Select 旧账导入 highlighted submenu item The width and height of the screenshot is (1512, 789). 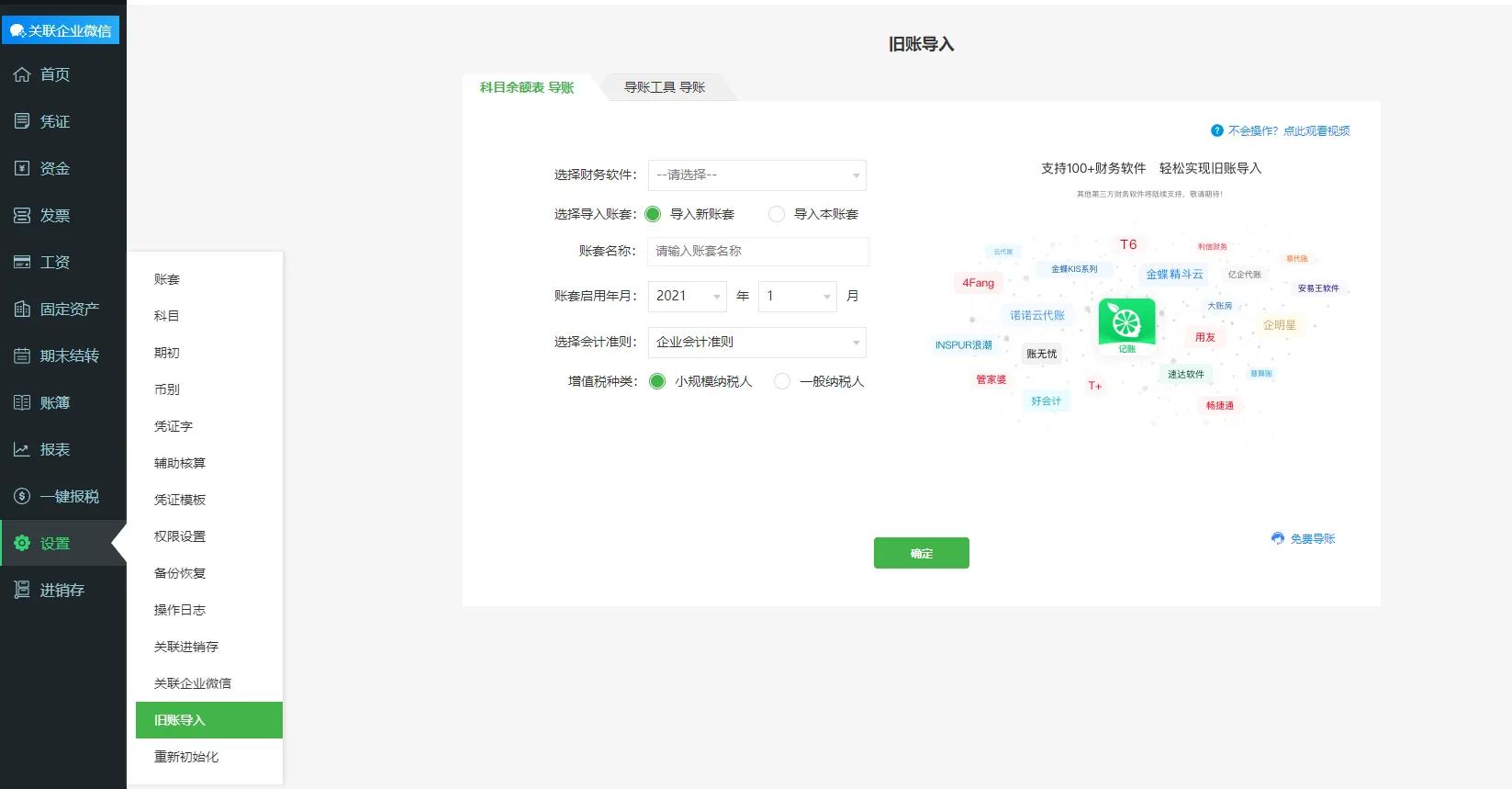[x=209, y=720]
